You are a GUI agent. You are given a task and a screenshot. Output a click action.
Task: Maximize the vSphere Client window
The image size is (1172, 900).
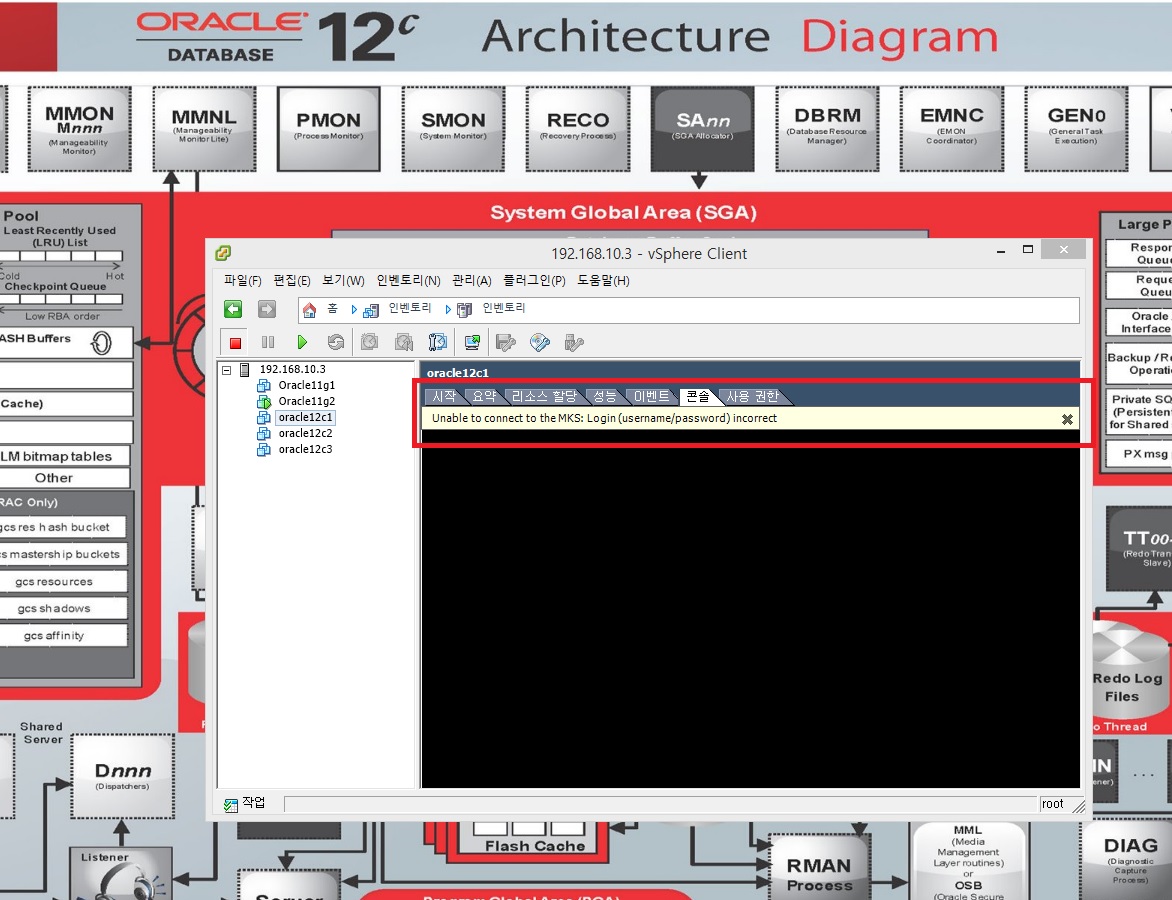pyautogui.click(x=1028, y=250)
